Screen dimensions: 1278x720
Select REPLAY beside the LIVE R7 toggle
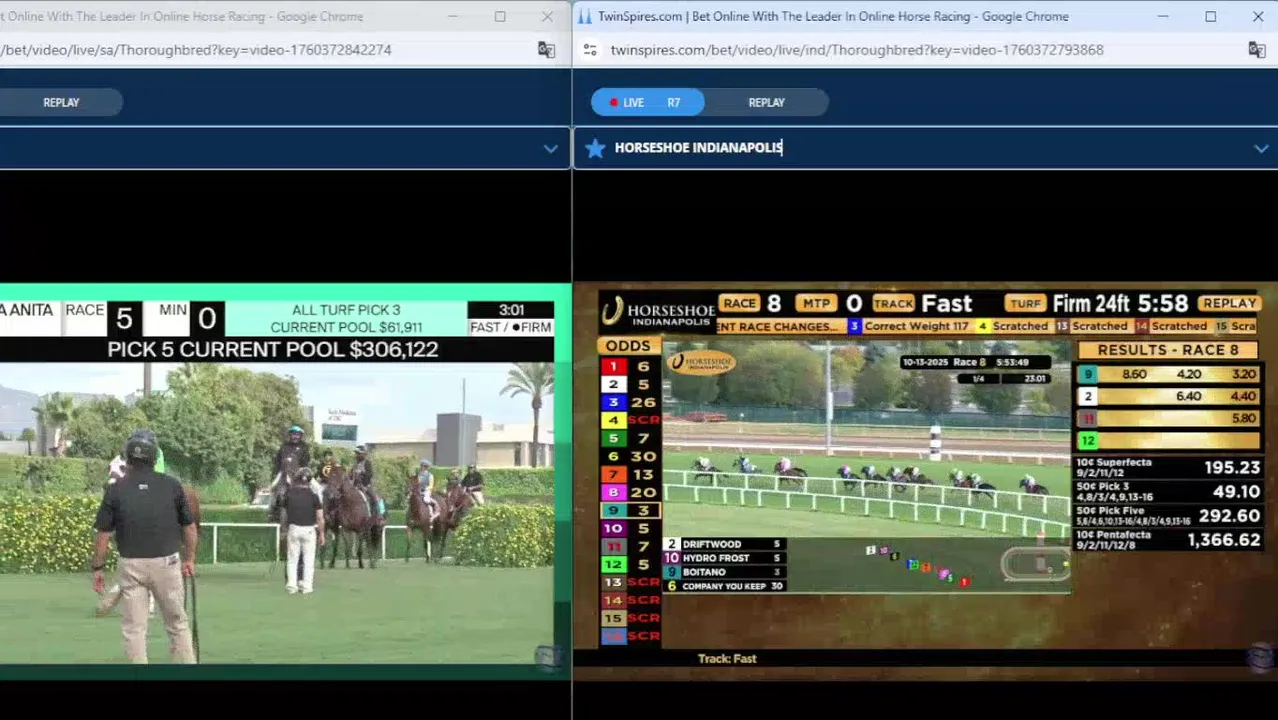[x=767, y=102]
